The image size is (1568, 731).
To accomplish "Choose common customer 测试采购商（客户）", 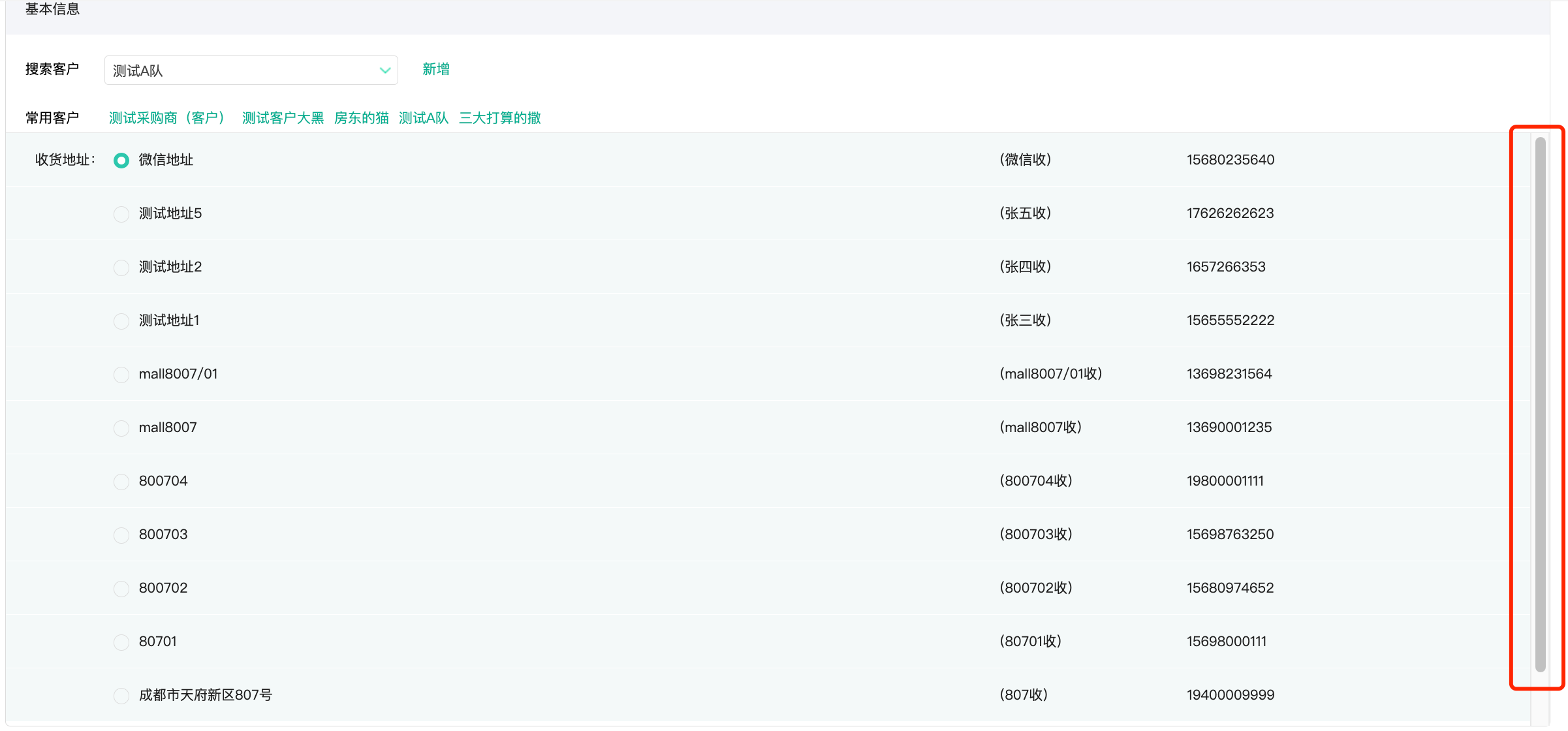I will (168, 118).
